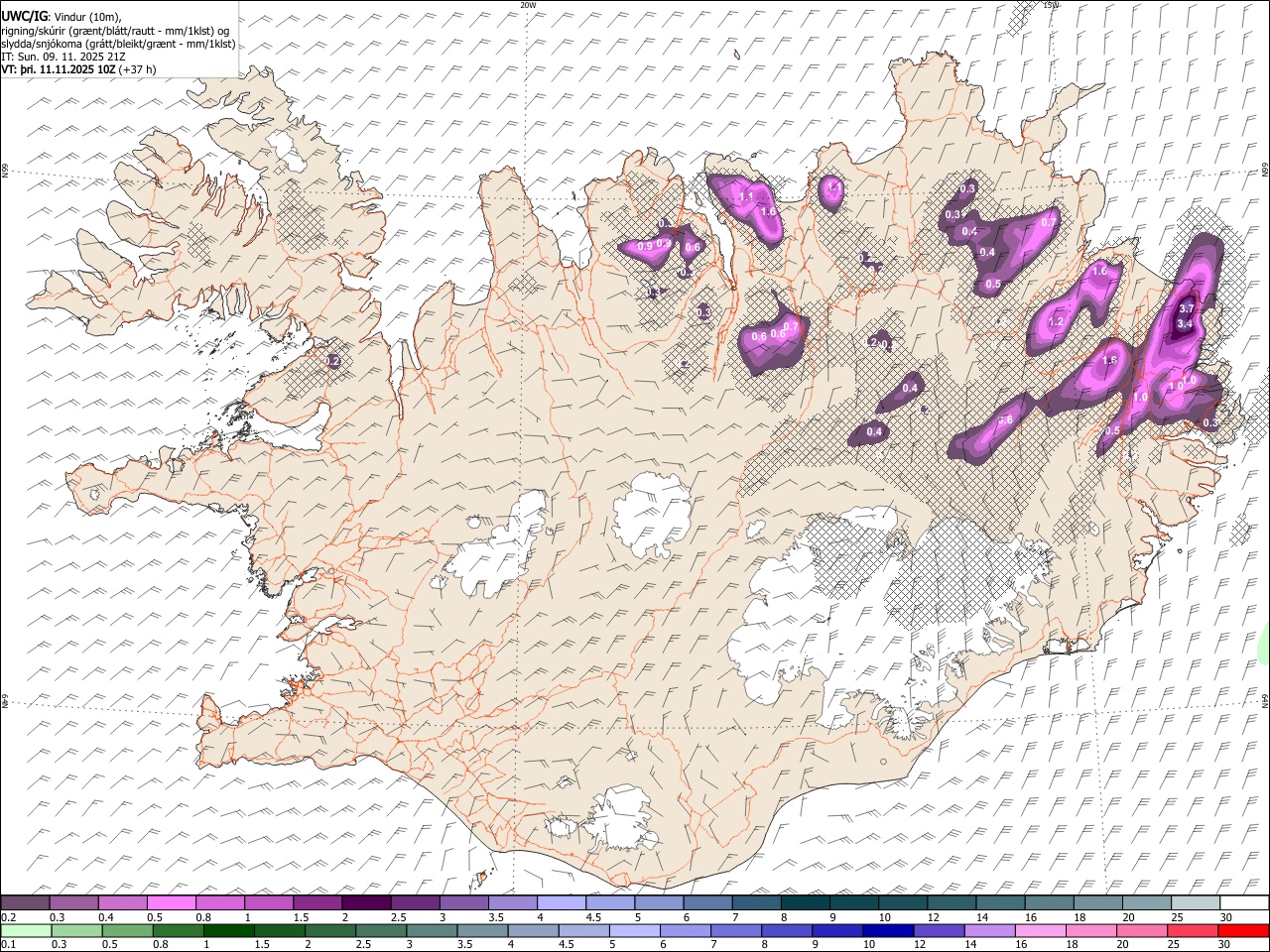The image size is (1270, 952).
Task: Click the 3.7 snowfall value on the map
Action: coord(1185,309)
